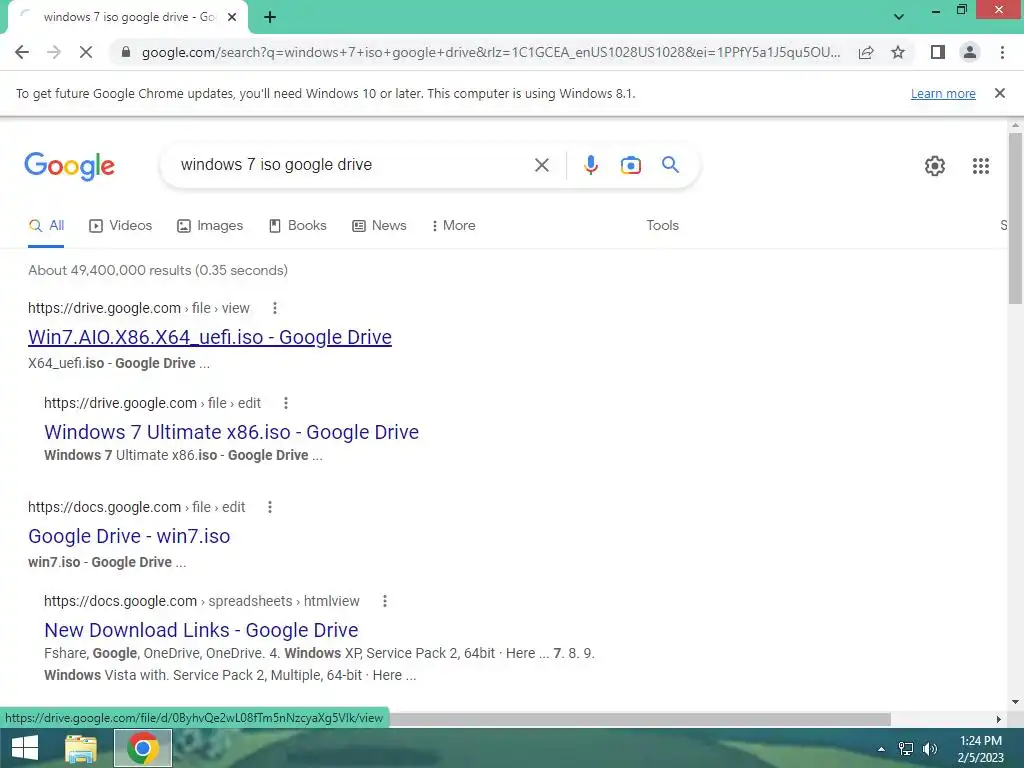Open options for Windows 7 Ultimate result
The width and height of the screenshot is (1024, 768).
tap(285, 403)
